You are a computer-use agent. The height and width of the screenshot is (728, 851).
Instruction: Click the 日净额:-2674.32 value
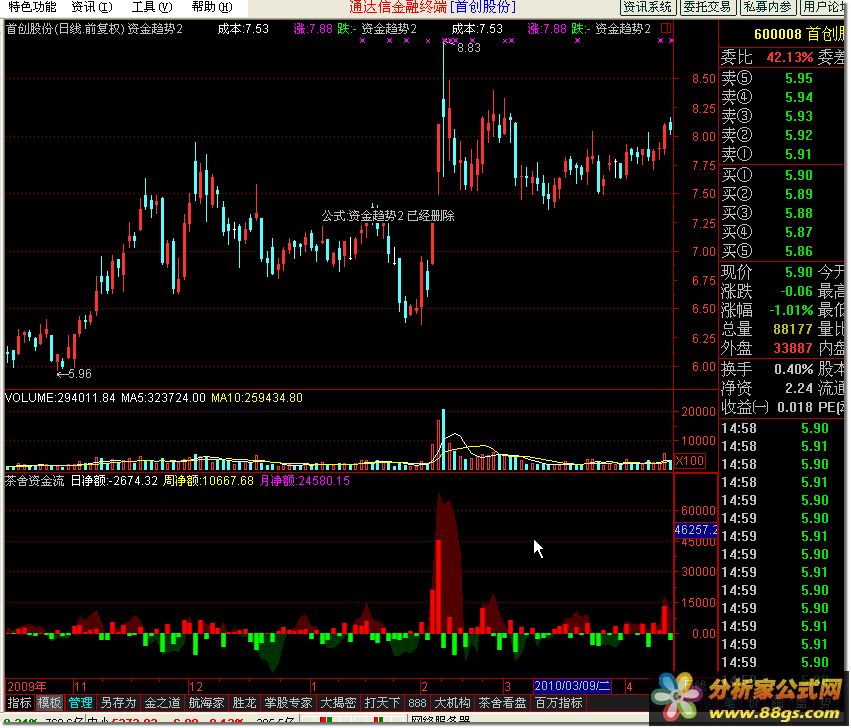(114, 480)
